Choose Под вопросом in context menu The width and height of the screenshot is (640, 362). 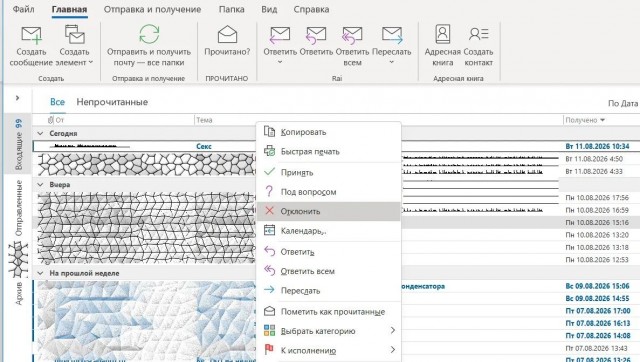point(329,192)
